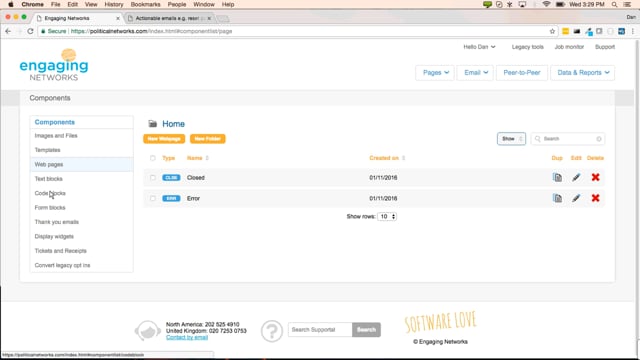Go back in Chrome browser
The width and height of the screenshot is (640, 360).
tap(8, 31)
